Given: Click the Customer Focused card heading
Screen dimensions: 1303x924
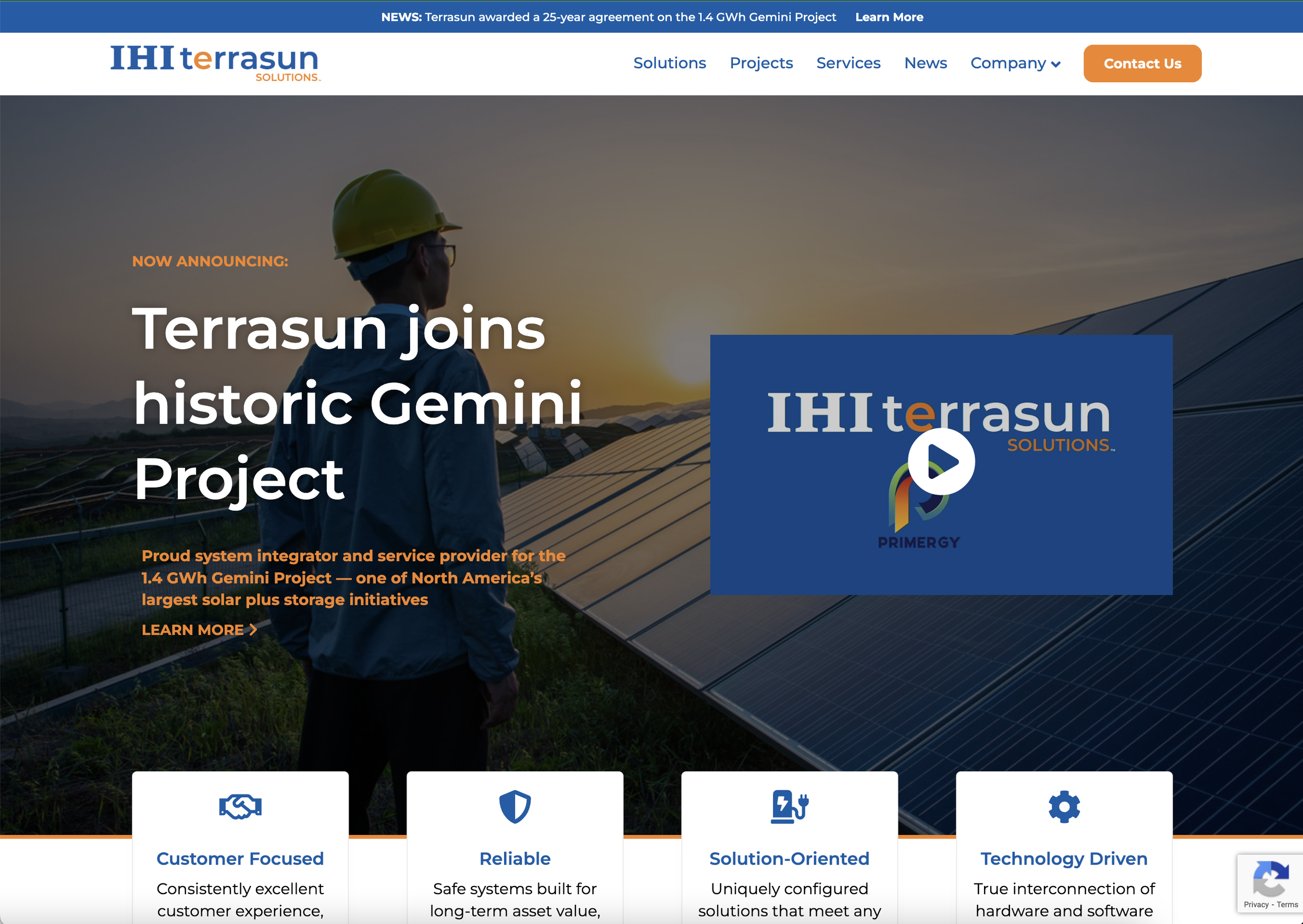Looking at the screenshot, I should point(240,858).
